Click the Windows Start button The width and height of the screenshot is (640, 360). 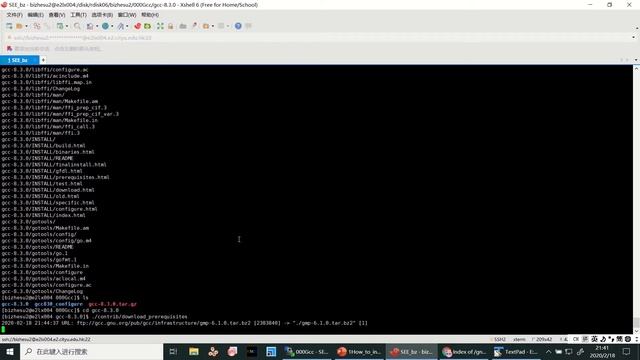pos(10,351)
